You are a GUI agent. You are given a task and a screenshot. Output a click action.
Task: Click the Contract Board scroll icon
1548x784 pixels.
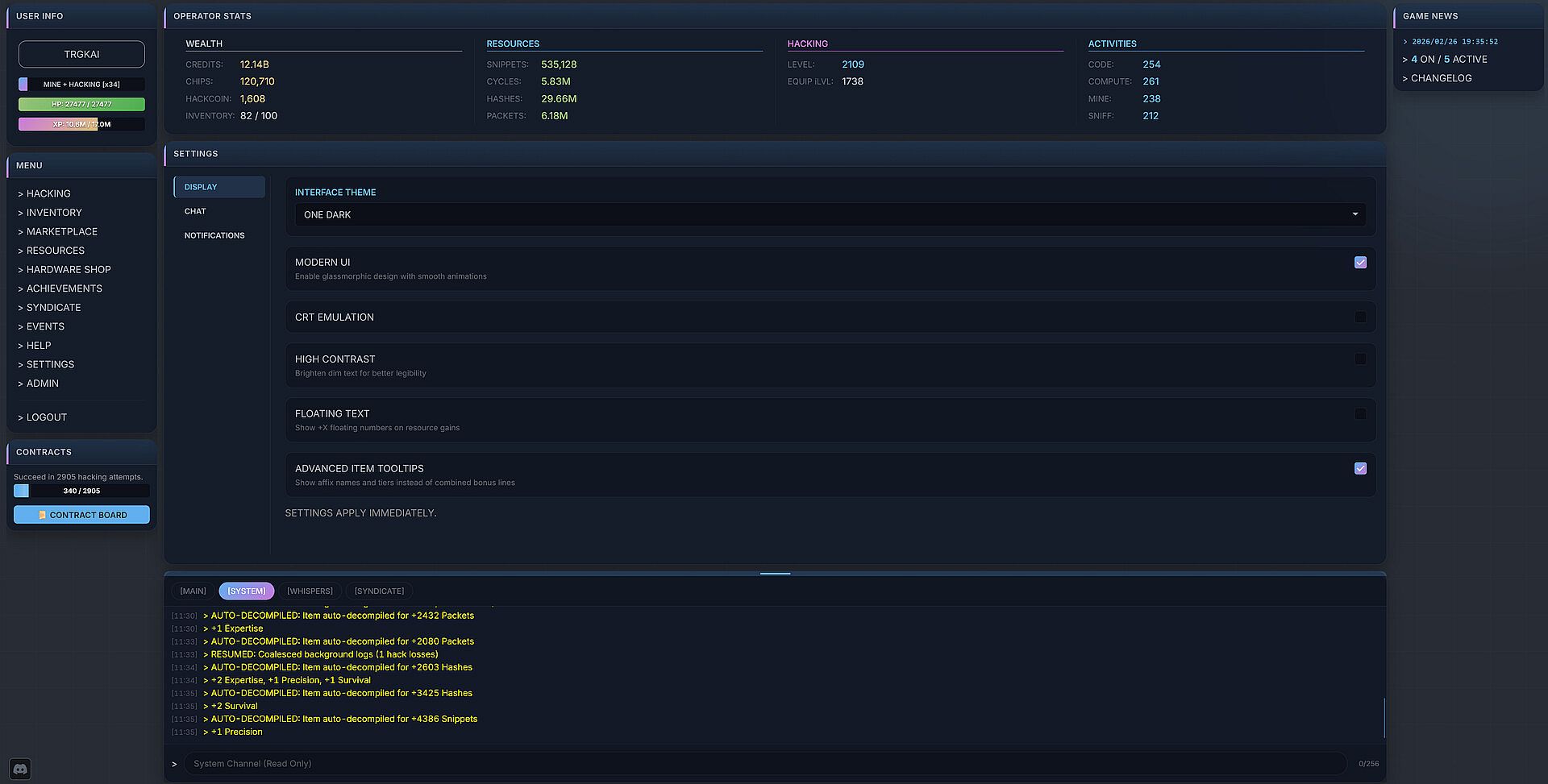tap(42, 515)
